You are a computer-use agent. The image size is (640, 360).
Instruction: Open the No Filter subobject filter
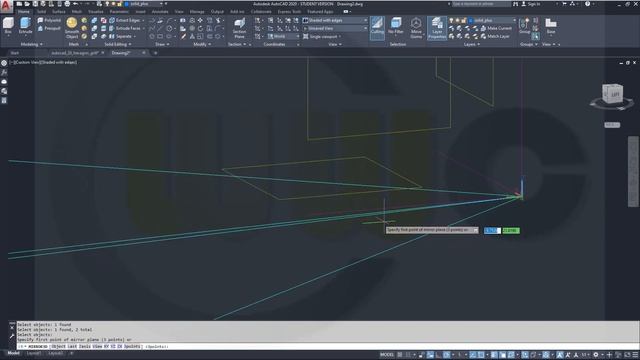pos(396,26)
